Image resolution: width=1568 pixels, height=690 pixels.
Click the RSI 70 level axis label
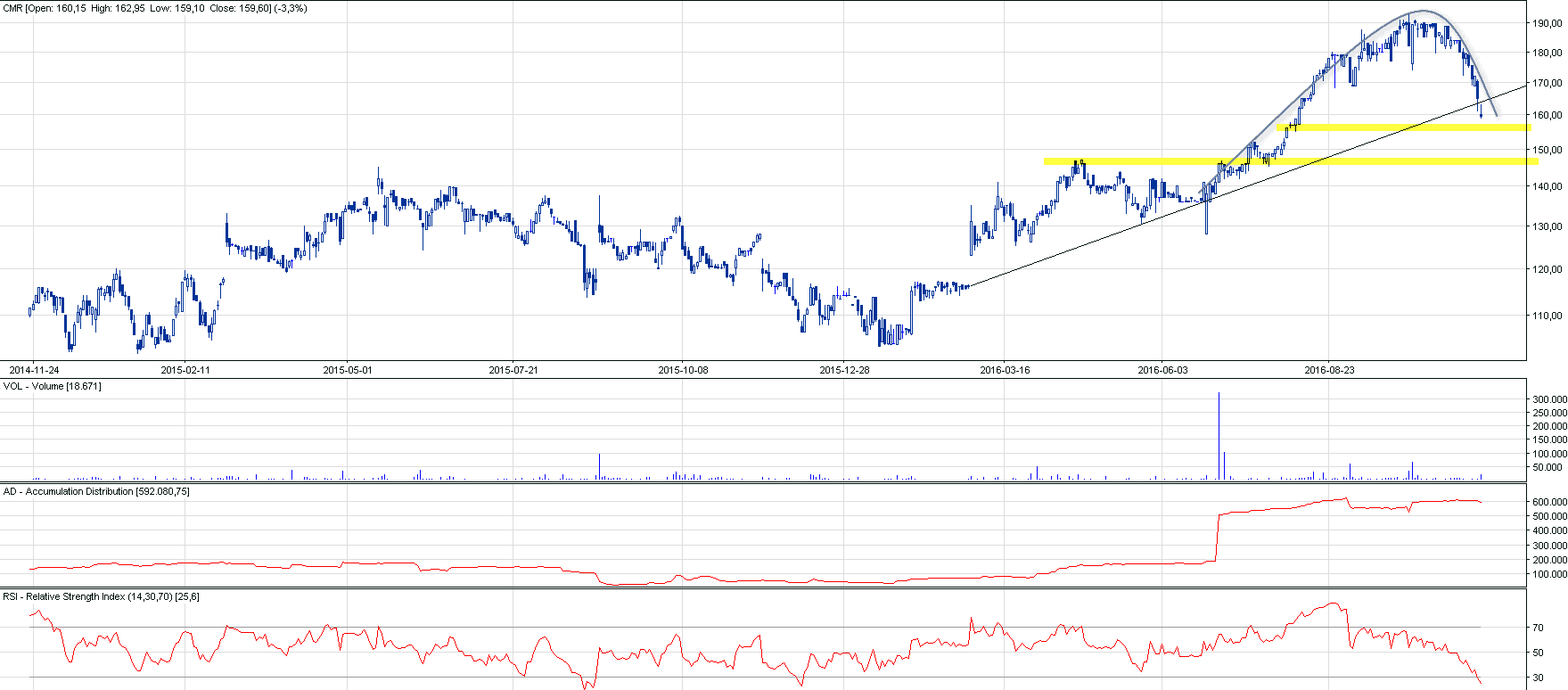tap(1538, 628)
